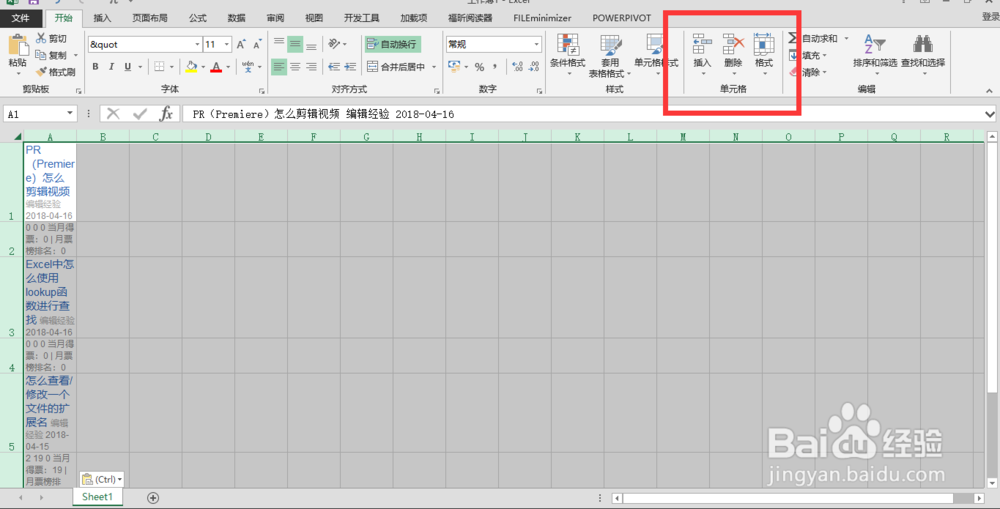Open Find and Select (查找和选择)

(x=923, y=54)
